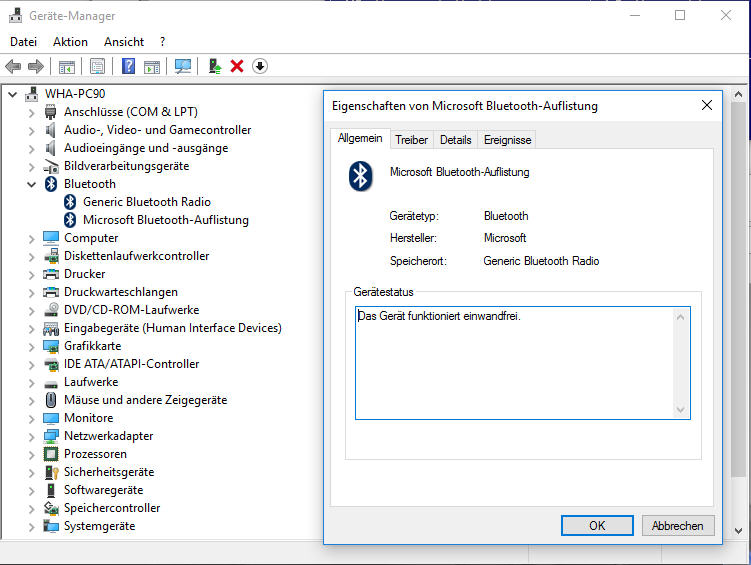This screenshot has width=751, height=565.
Task: Click the Bluetooth category icon in tree
Action: click(51, 184)
